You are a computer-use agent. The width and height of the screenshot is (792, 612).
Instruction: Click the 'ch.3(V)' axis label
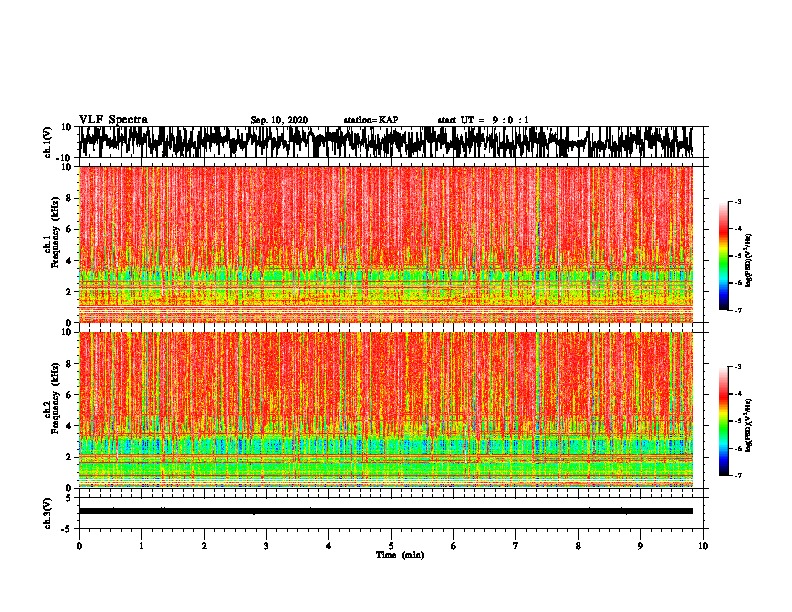click(48, 513)
